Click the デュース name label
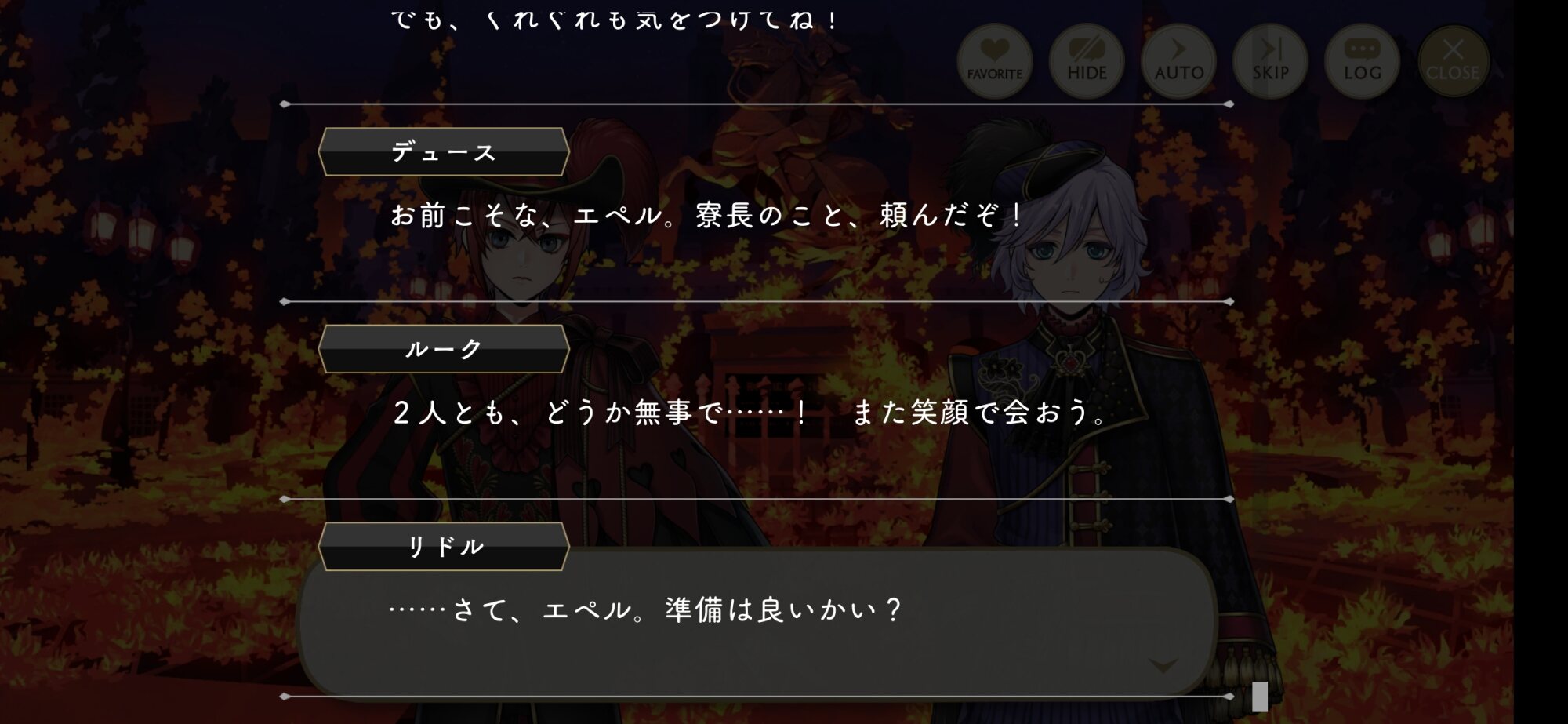Image resolution: width=1568 pixels, height=724 pixels. coord(444,152)
